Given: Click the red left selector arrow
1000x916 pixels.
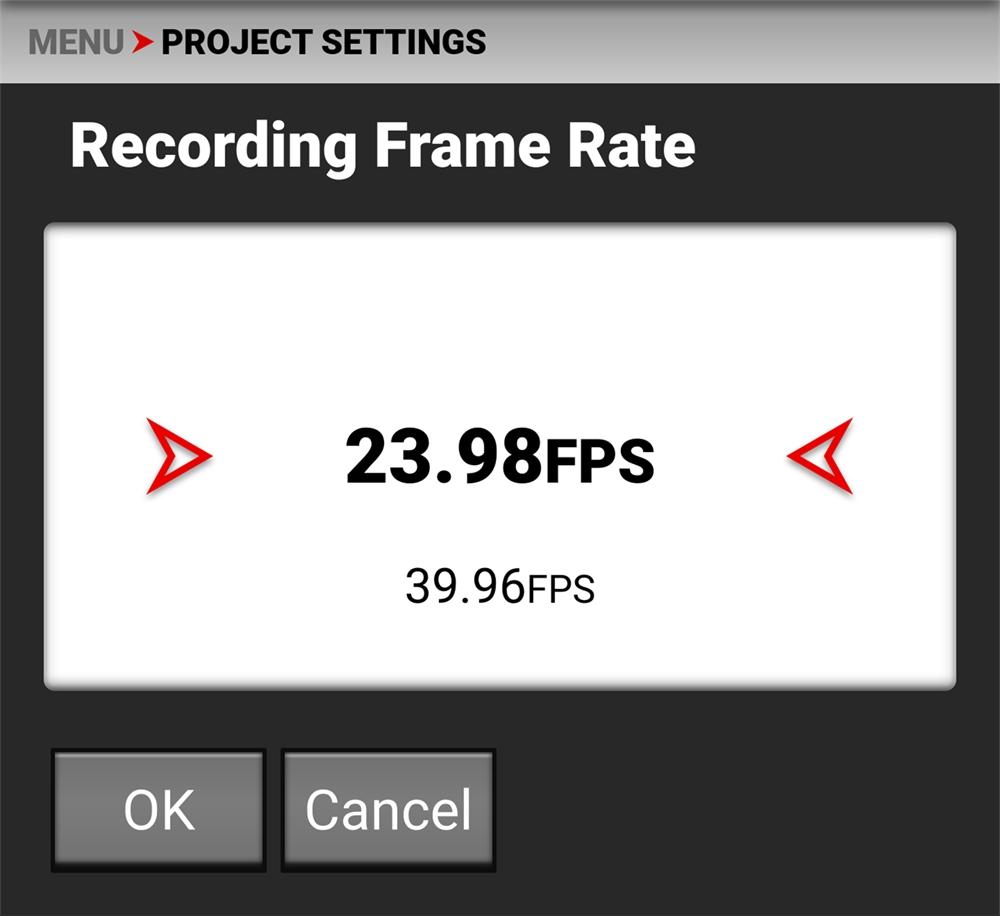Looking at the screenshot, I should click(178, 457).
